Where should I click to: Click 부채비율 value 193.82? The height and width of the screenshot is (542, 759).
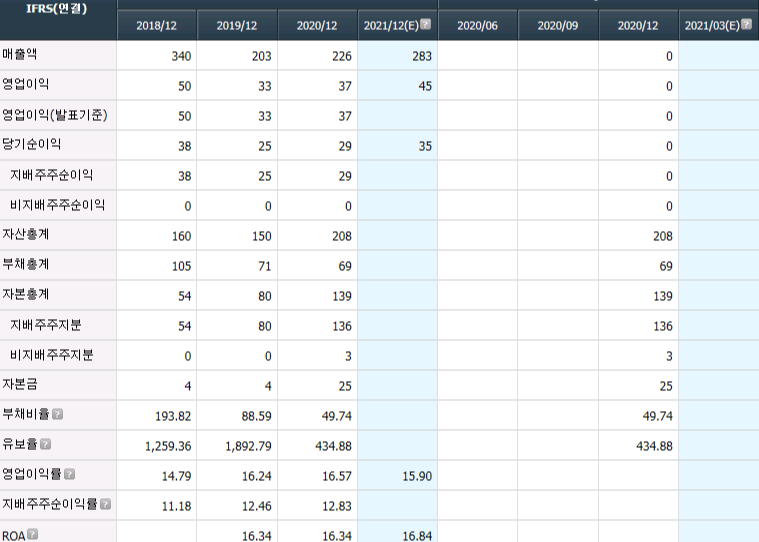[173, 416]
